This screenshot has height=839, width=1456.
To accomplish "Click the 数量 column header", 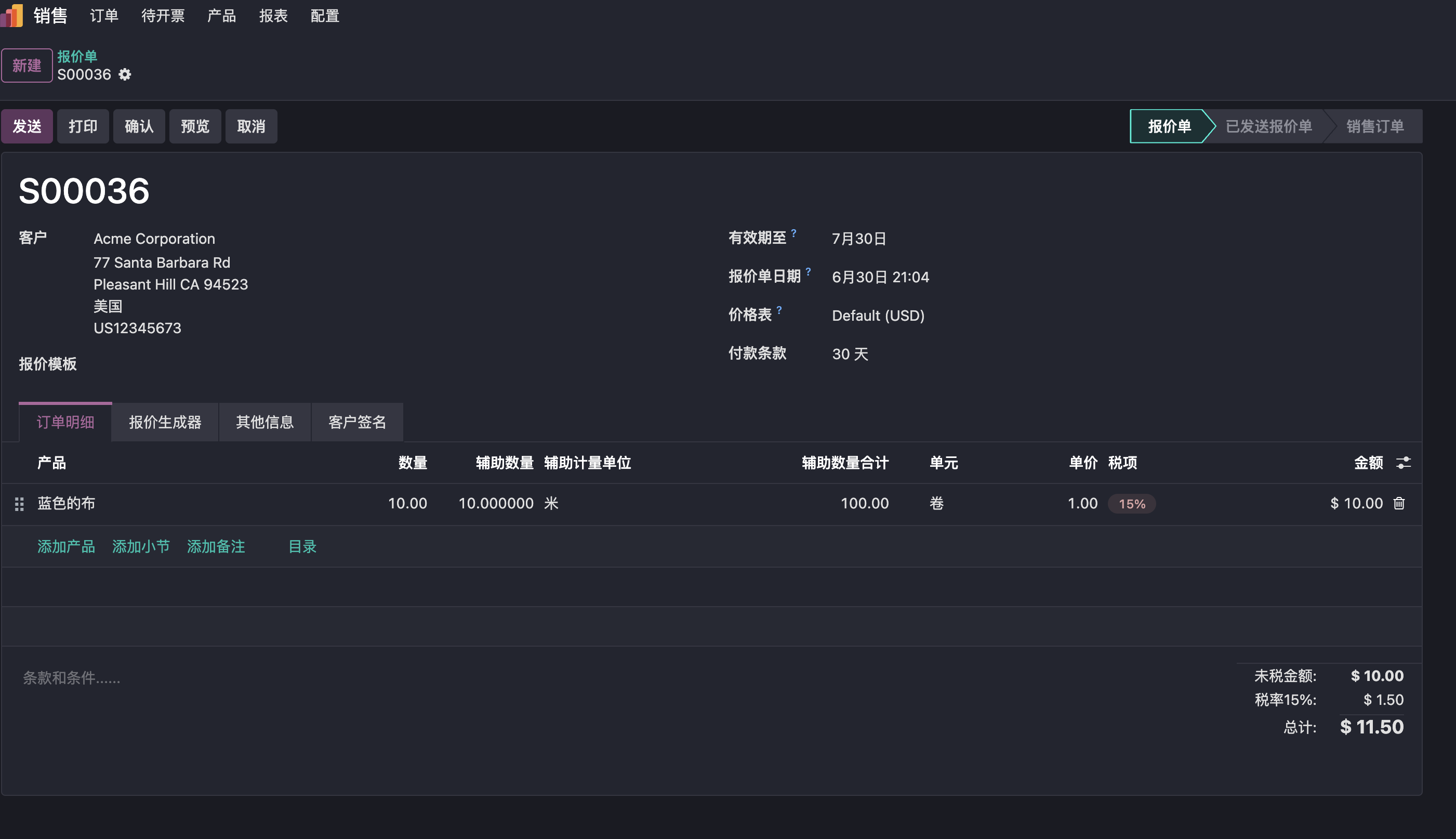I will click(x=413, y=463).
